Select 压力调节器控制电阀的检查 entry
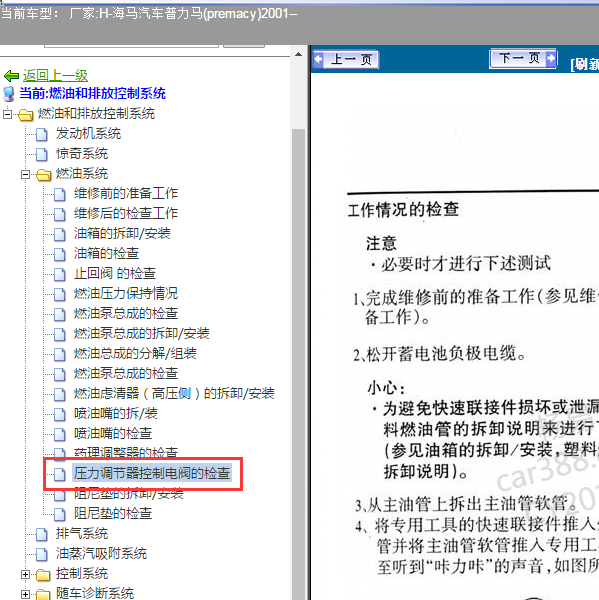Screen dimensions: 599x600 pyautogui.click(x=152, y=473)
